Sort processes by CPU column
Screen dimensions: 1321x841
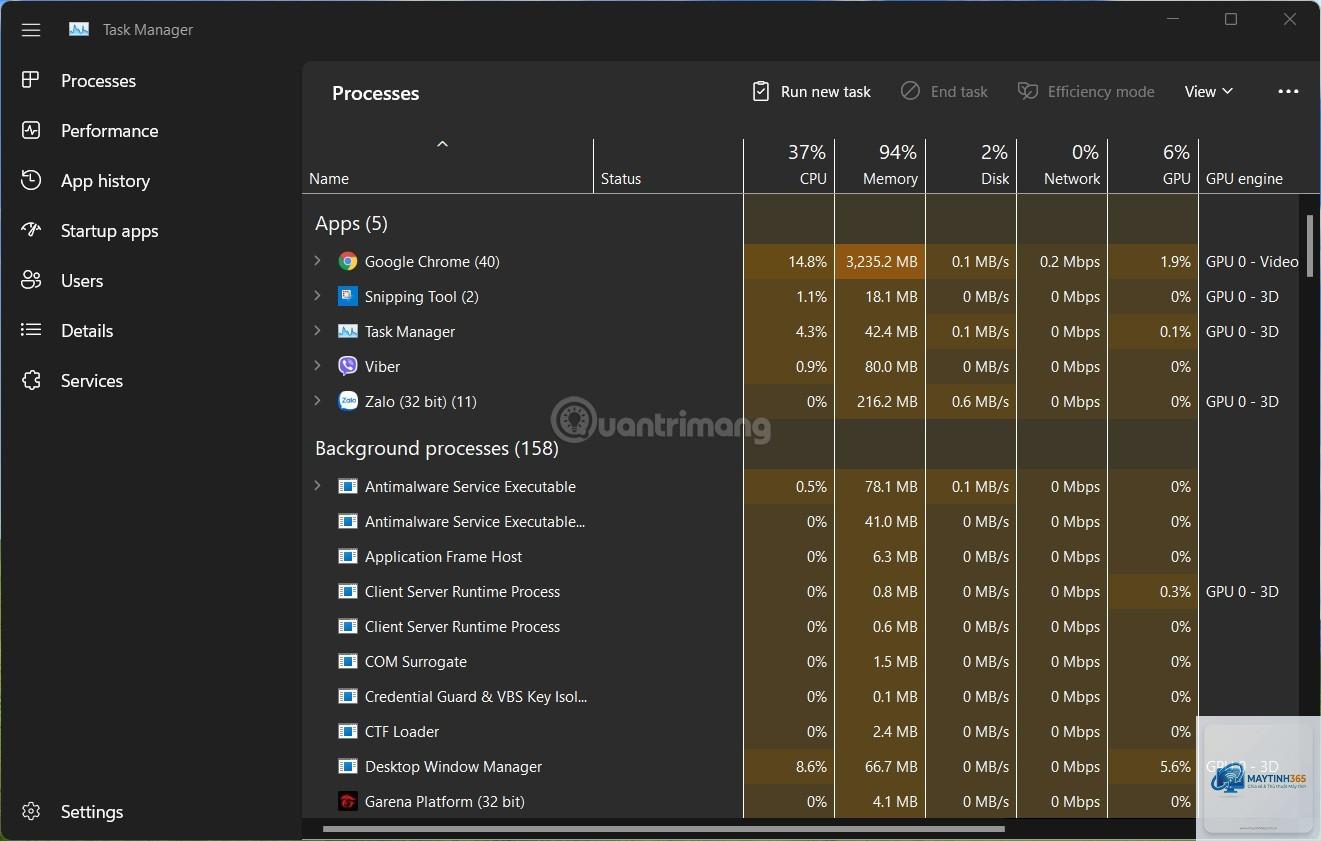click(789, 165)
